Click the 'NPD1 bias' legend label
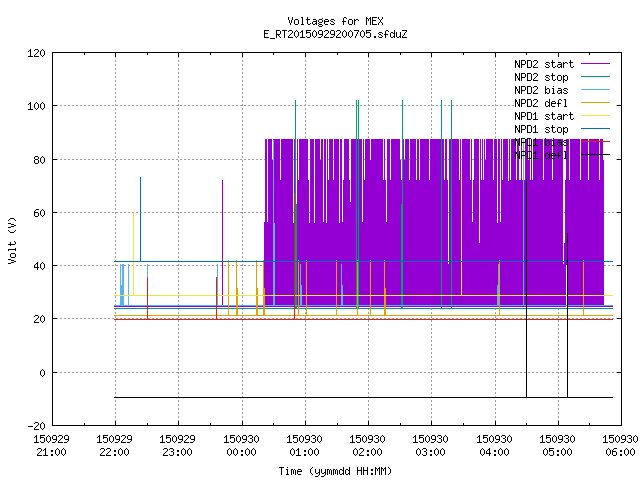This screenshot has height=480, width=640. pos(541,142)
